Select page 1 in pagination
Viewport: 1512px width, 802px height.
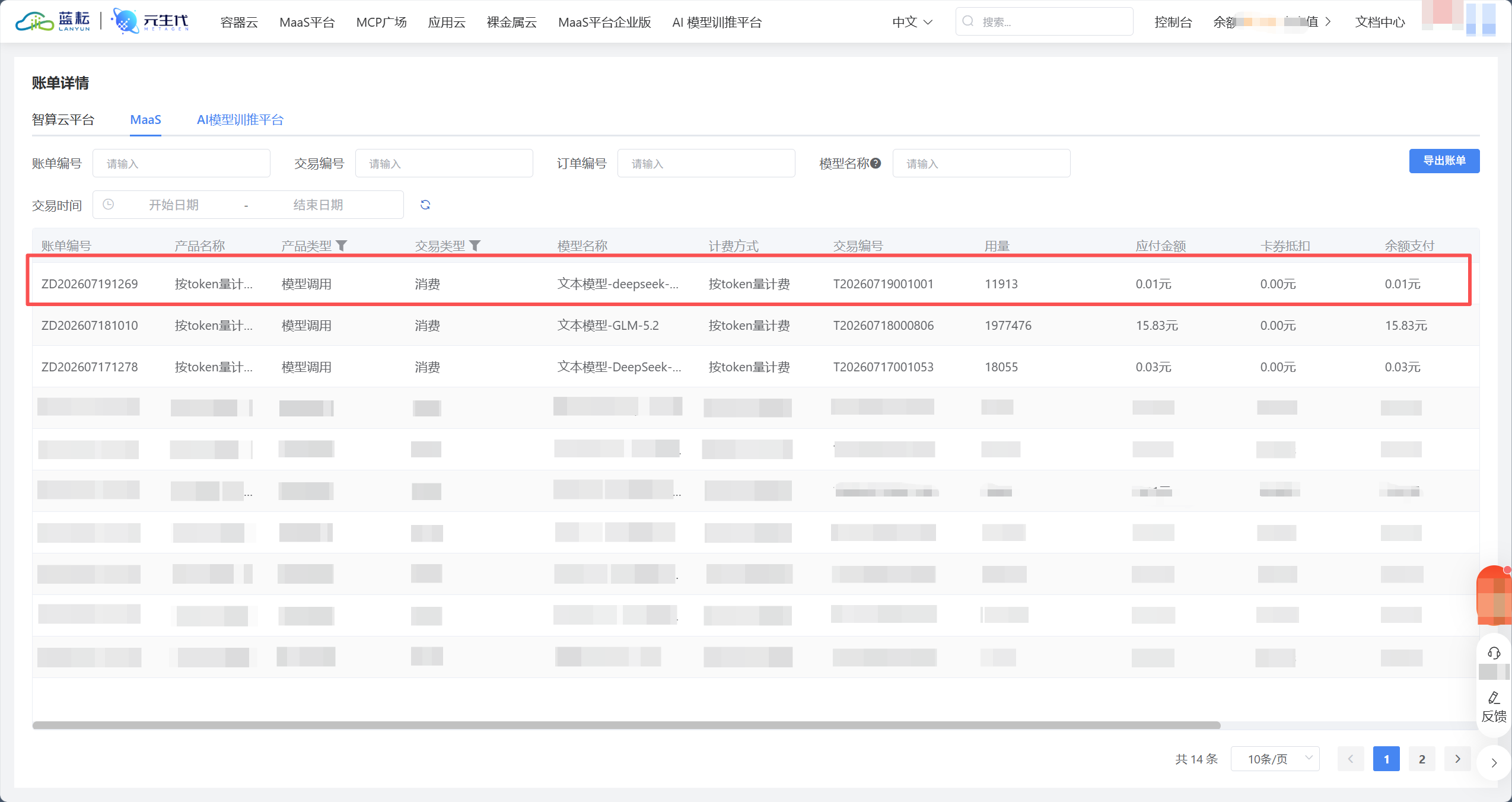coord(1386,759)
